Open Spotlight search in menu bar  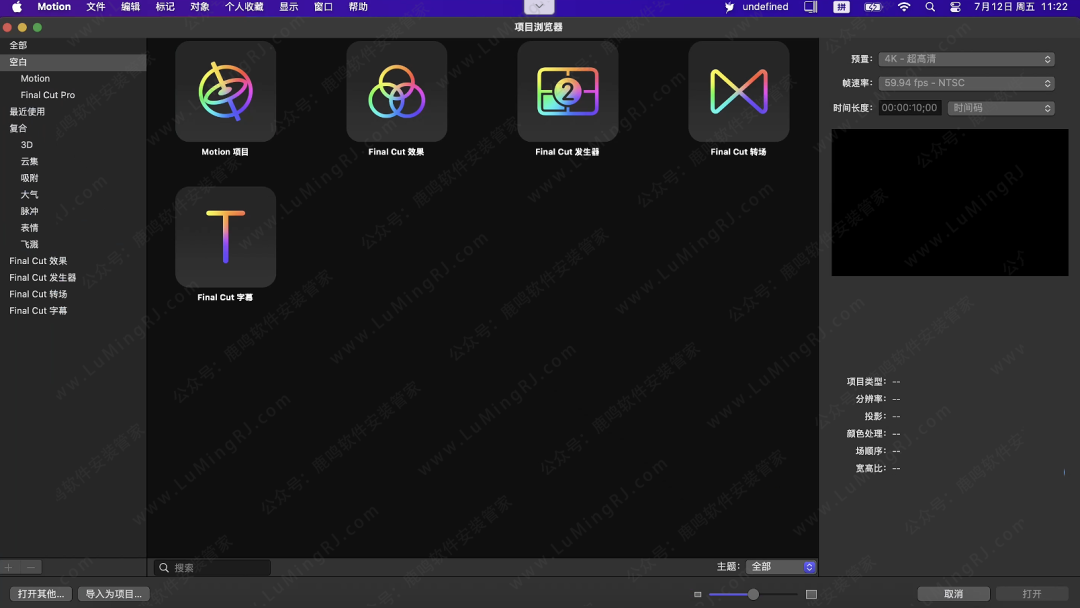pyautogui.click(x=930, y=7)
